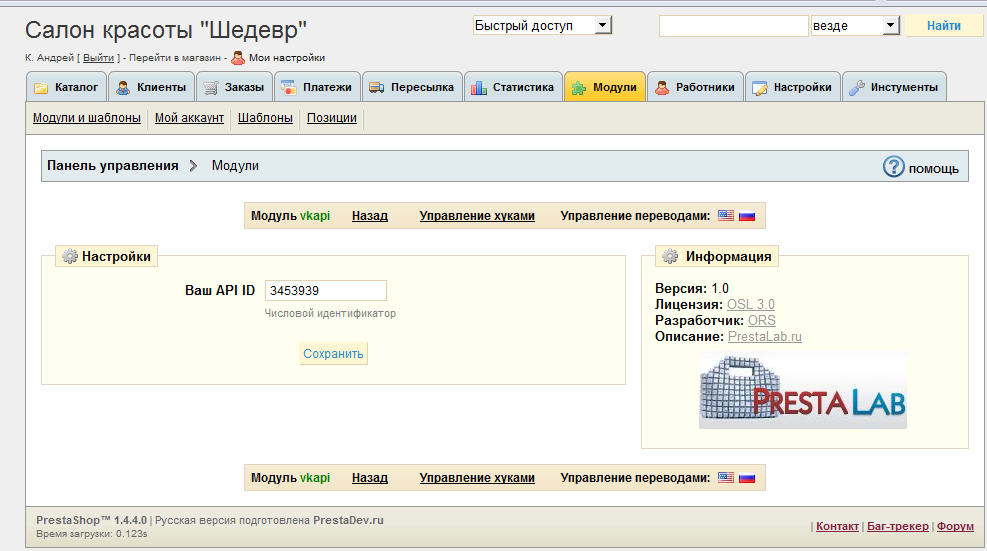Open Позиции submenu link
Screen dimensions: 987x551
(x=332, y=118)
